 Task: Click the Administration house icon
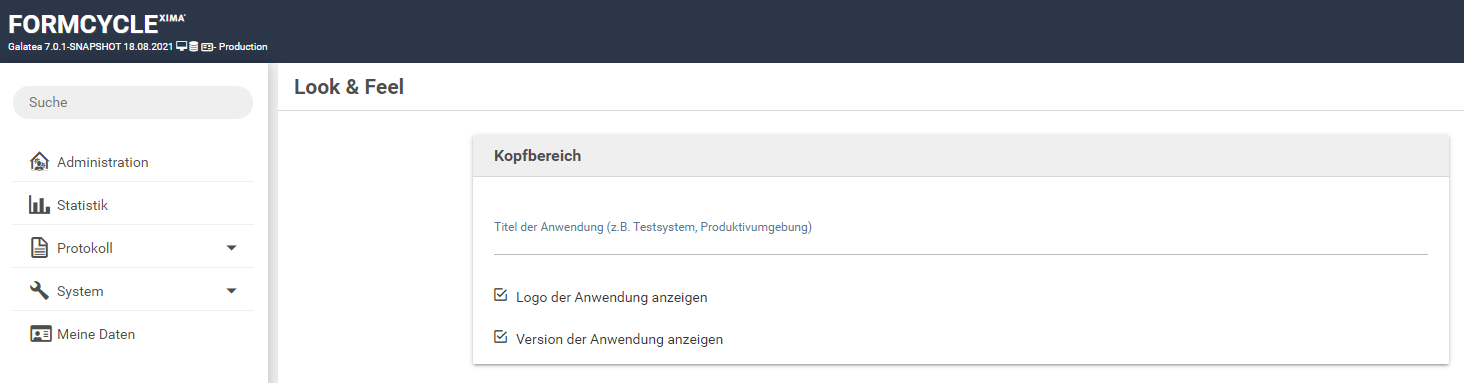click(x=40, y=162)
